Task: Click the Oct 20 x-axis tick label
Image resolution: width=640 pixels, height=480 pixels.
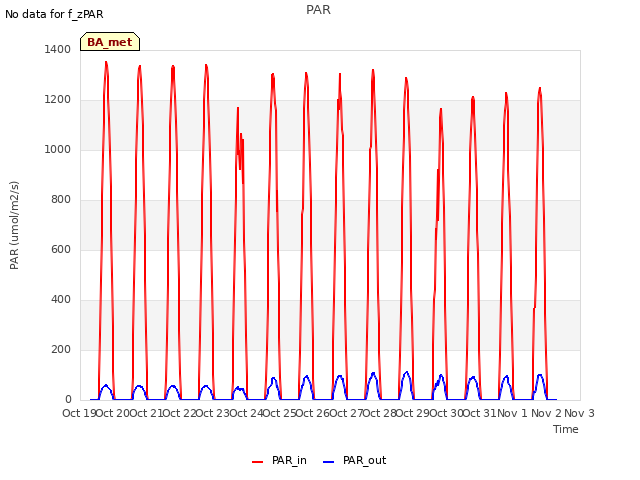Action: pyautogui.click(x=112, y=413)
